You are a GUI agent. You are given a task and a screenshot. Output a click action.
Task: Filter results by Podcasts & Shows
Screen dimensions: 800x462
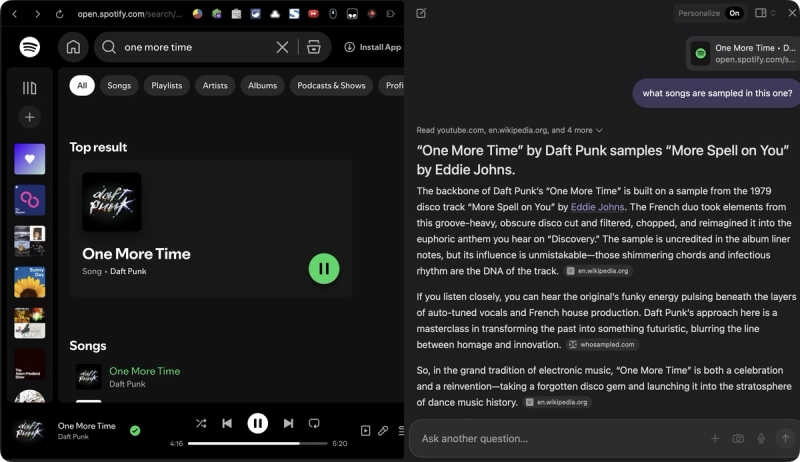[x=331, y=86]
